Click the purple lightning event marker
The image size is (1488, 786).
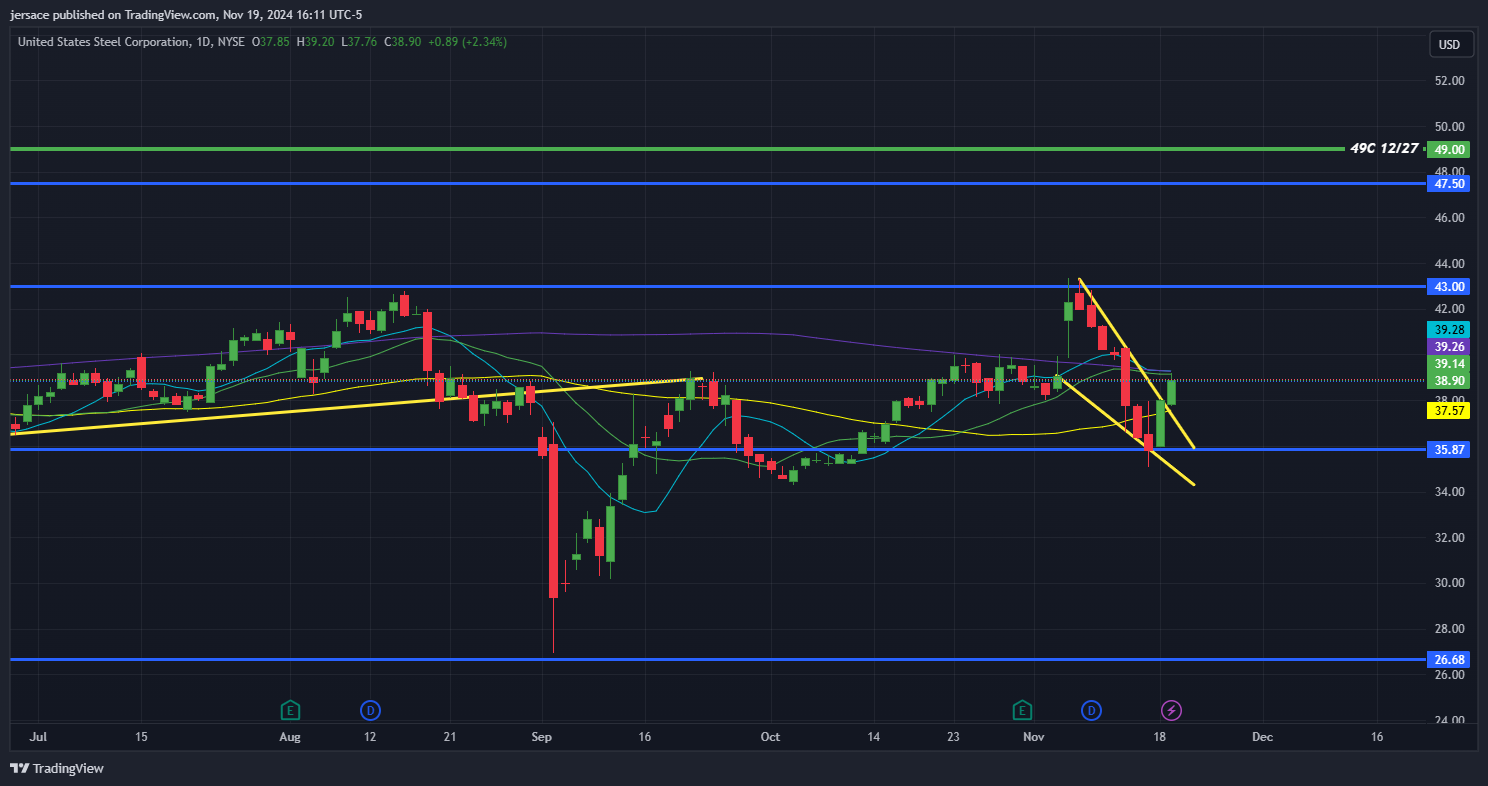point(1171,710)
